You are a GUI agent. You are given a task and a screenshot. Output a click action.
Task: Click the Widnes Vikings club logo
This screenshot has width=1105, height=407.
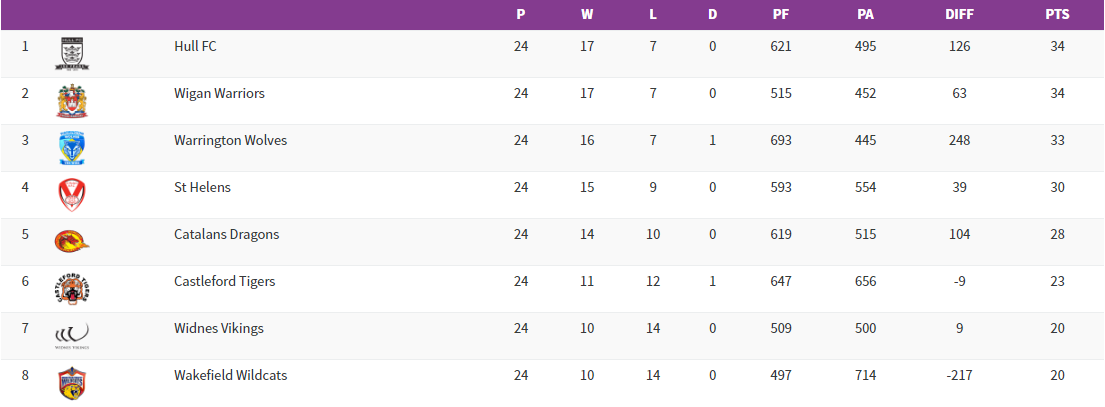pyautogui.click(x=73, y=336)
